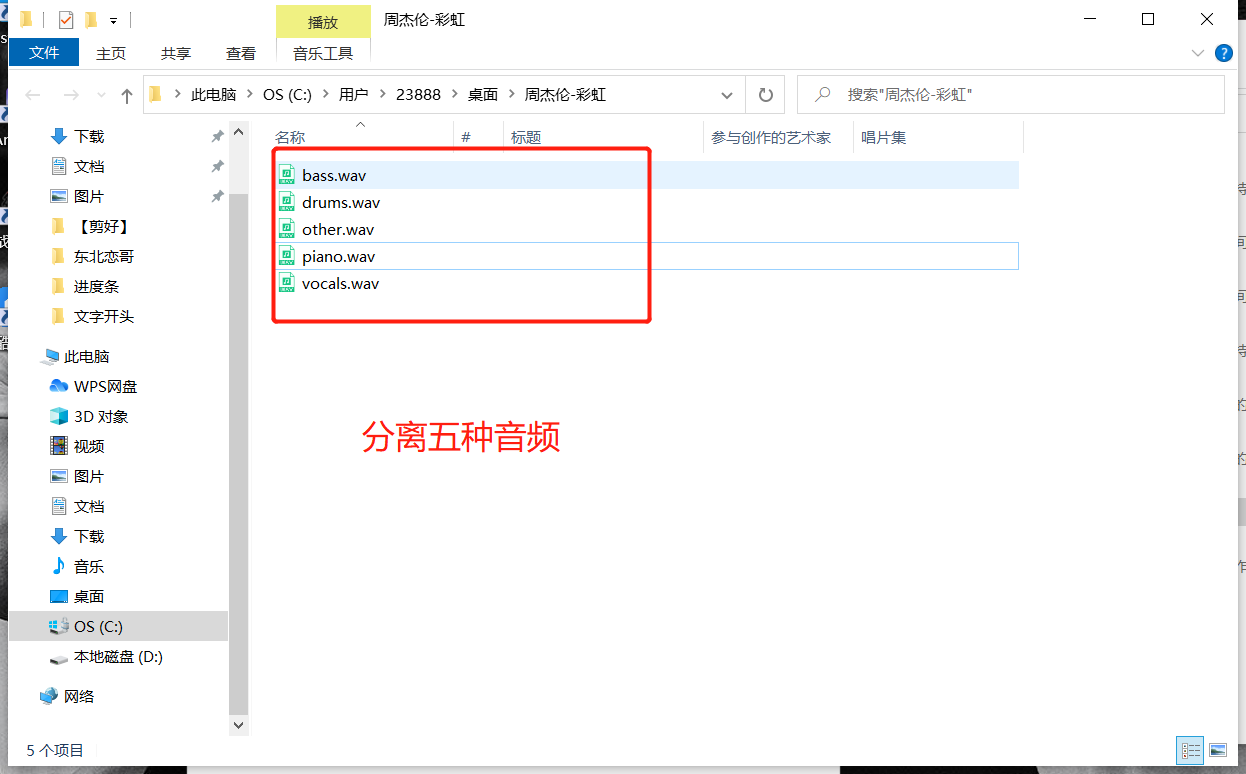Screen dimensions: 1246x774
Task: Switch to details view layout icon
Action: 1190,750
